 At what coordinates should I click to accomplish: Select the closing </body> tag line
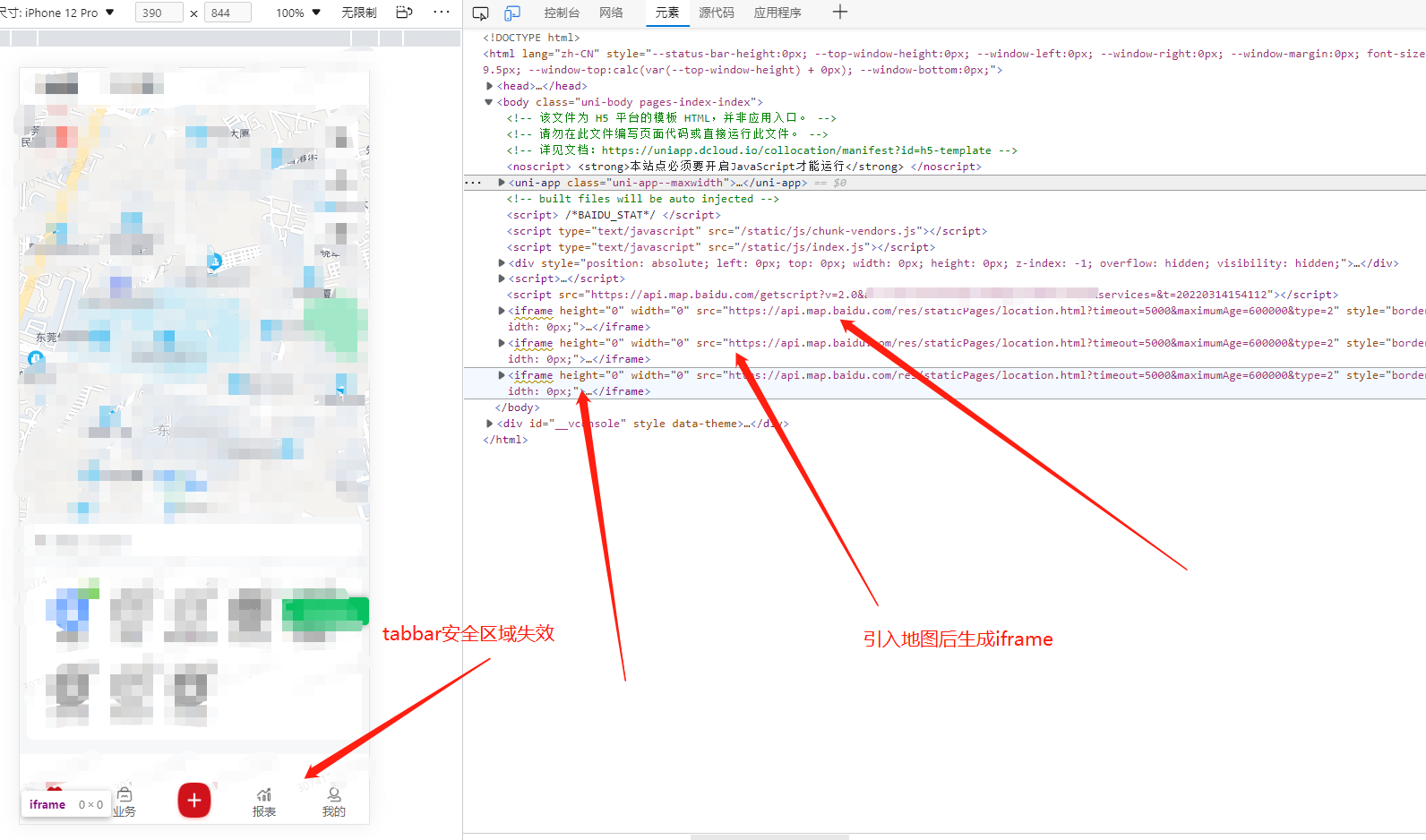518,407
